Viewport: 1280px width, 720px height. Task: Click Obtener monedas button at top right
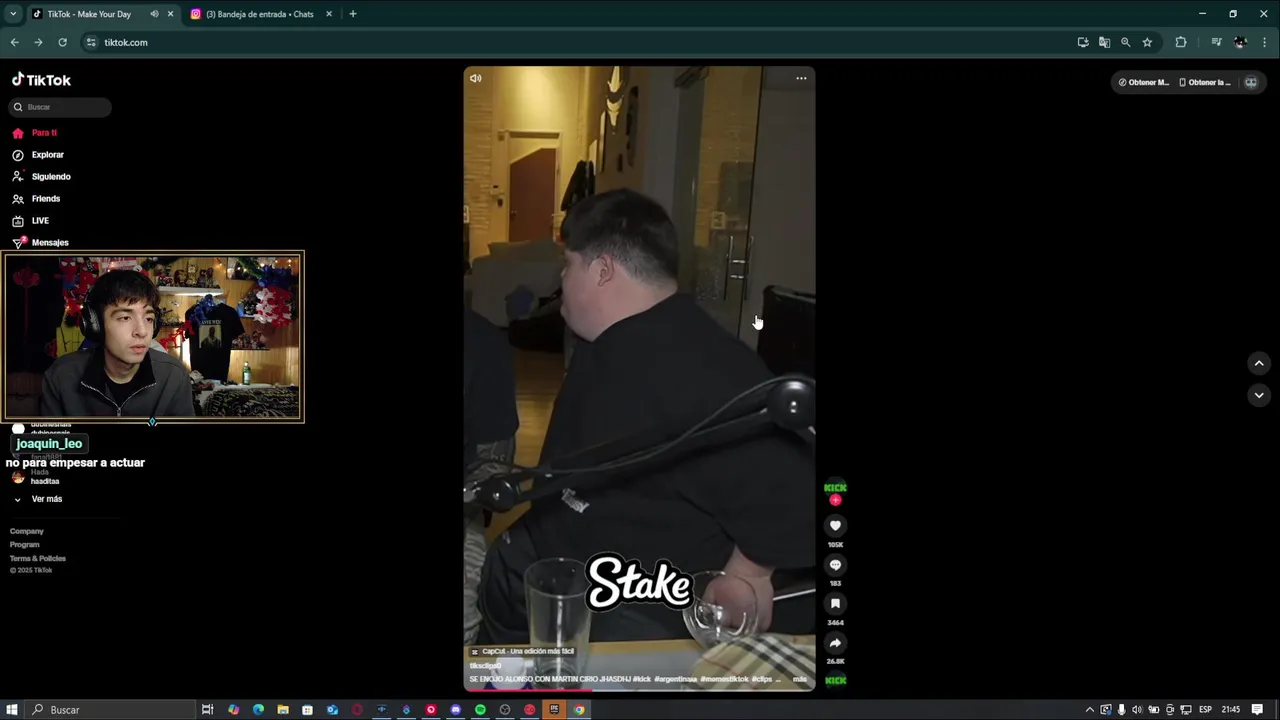[1143, 82]
